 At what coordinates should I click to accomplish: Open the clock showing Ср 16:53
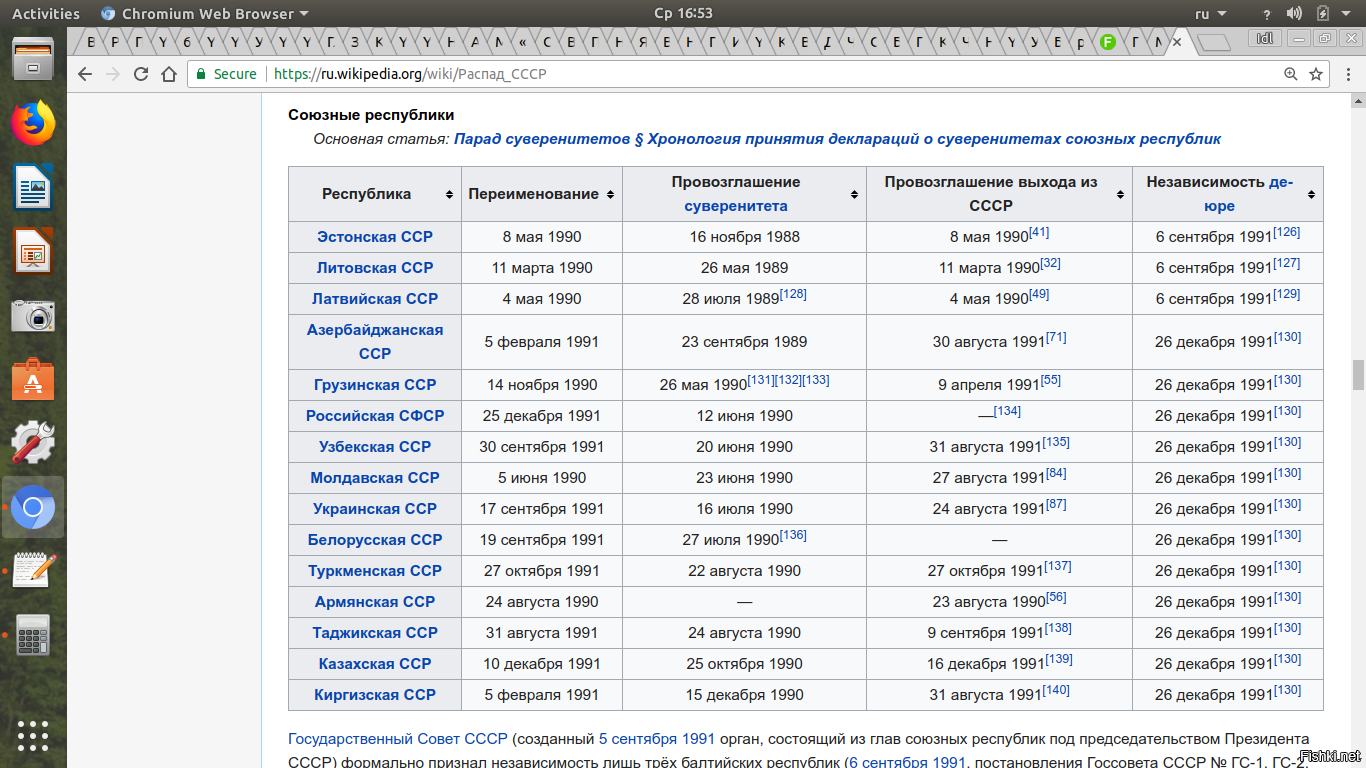coord(683,13)
